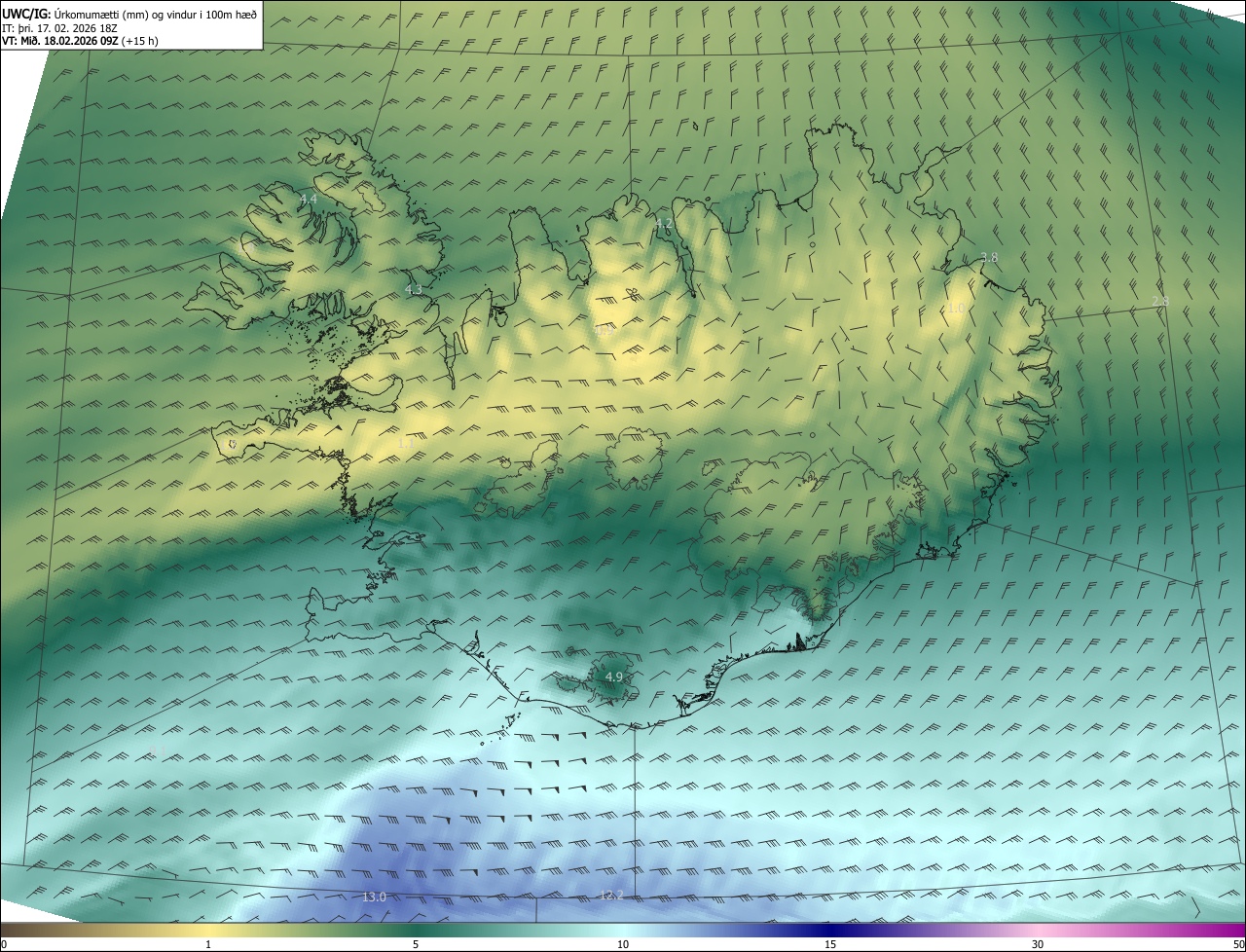The width and height of the screenshot is (1246, 952).
Task: Click the 4.9 value on the southern glacier
Action: coord(614,677)
